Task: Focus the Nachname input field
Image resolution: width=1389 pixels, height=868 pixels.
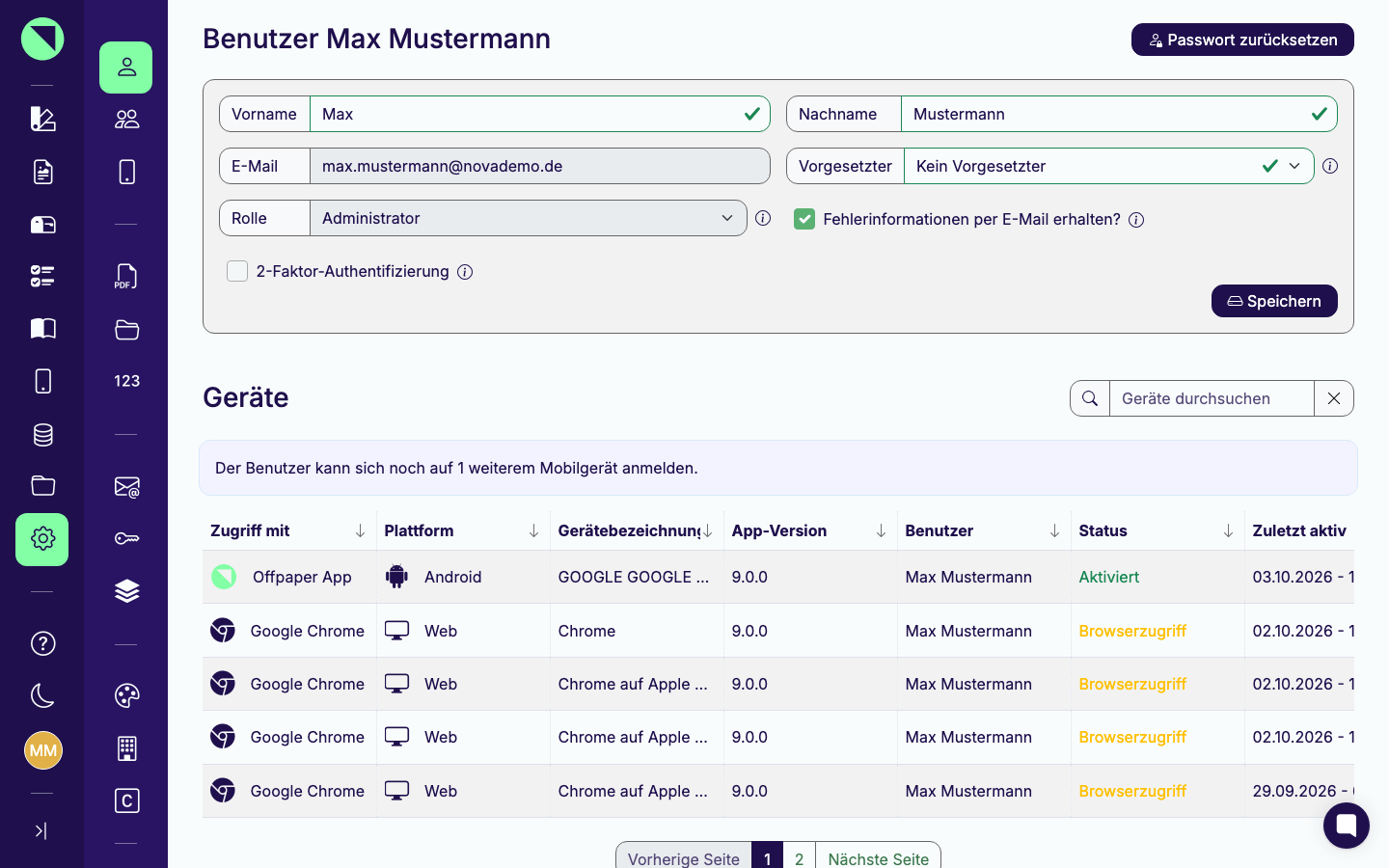Action: (x=1119, y=114)
